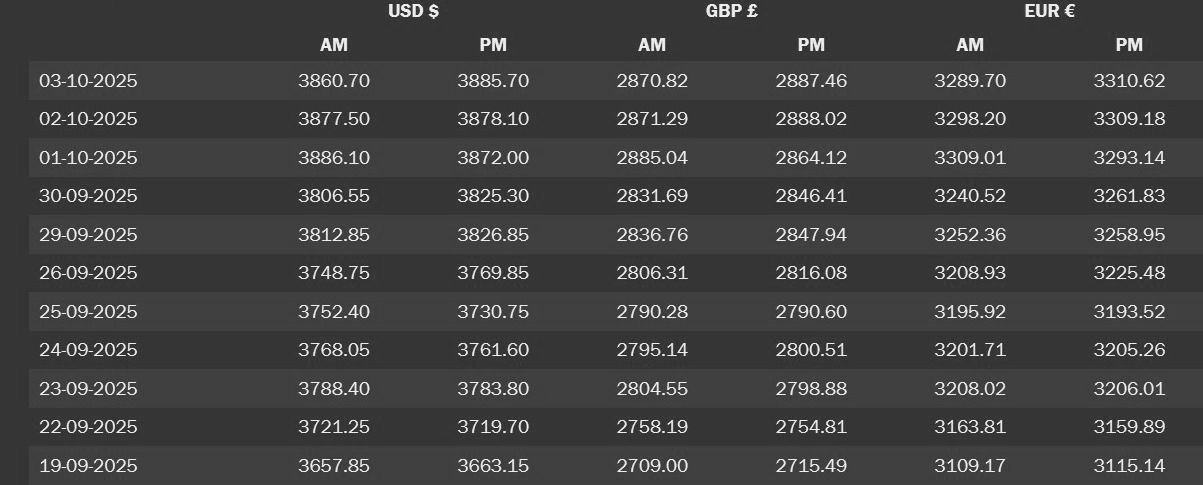Select the AM subheader under USD $
Image resolution: width=1203 pixels, height=485 pixels.
coord(333,45)
